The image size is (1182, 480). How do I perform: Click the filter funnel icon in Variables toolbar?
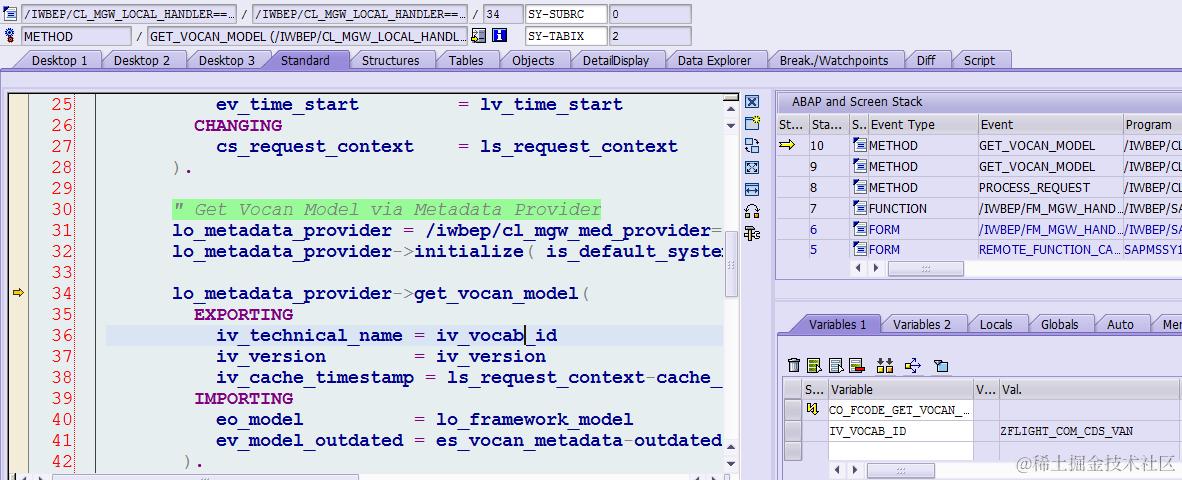click(x=941, y=365)
